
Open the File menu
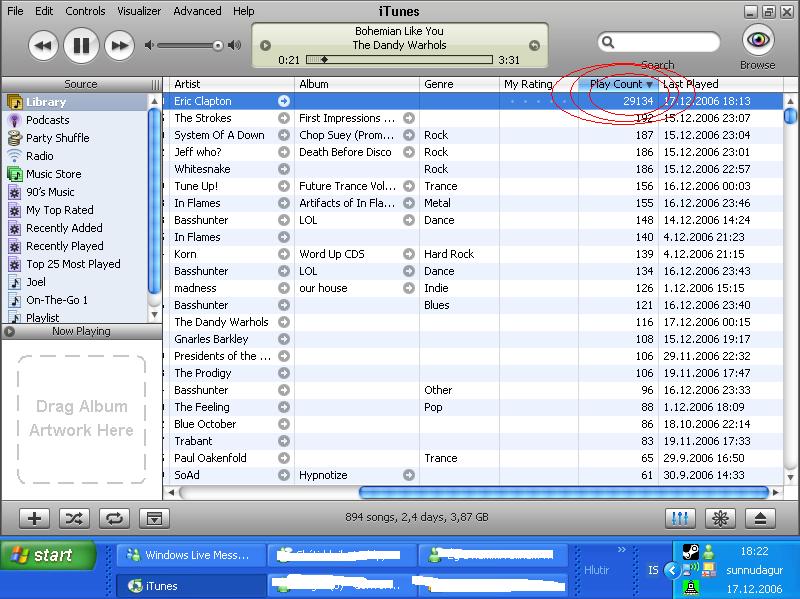15,11
